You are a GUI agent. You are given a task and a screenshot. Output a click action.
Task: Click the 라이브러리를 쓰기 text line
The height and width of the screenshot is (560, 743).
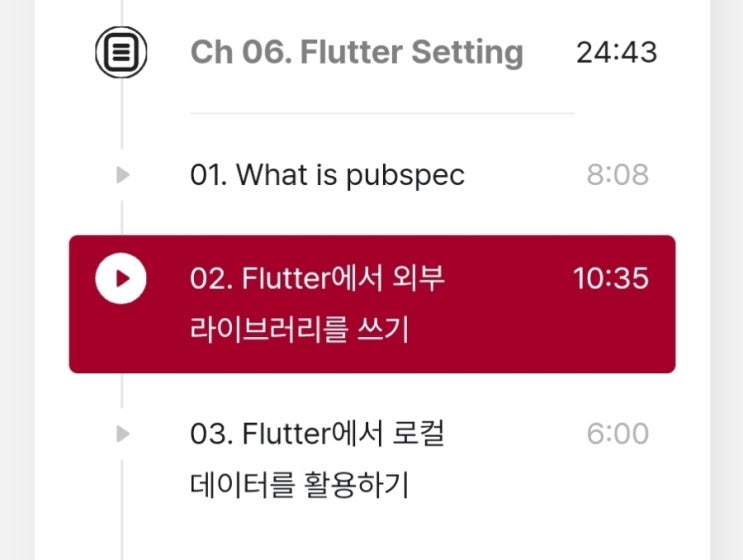pos(299,330)
